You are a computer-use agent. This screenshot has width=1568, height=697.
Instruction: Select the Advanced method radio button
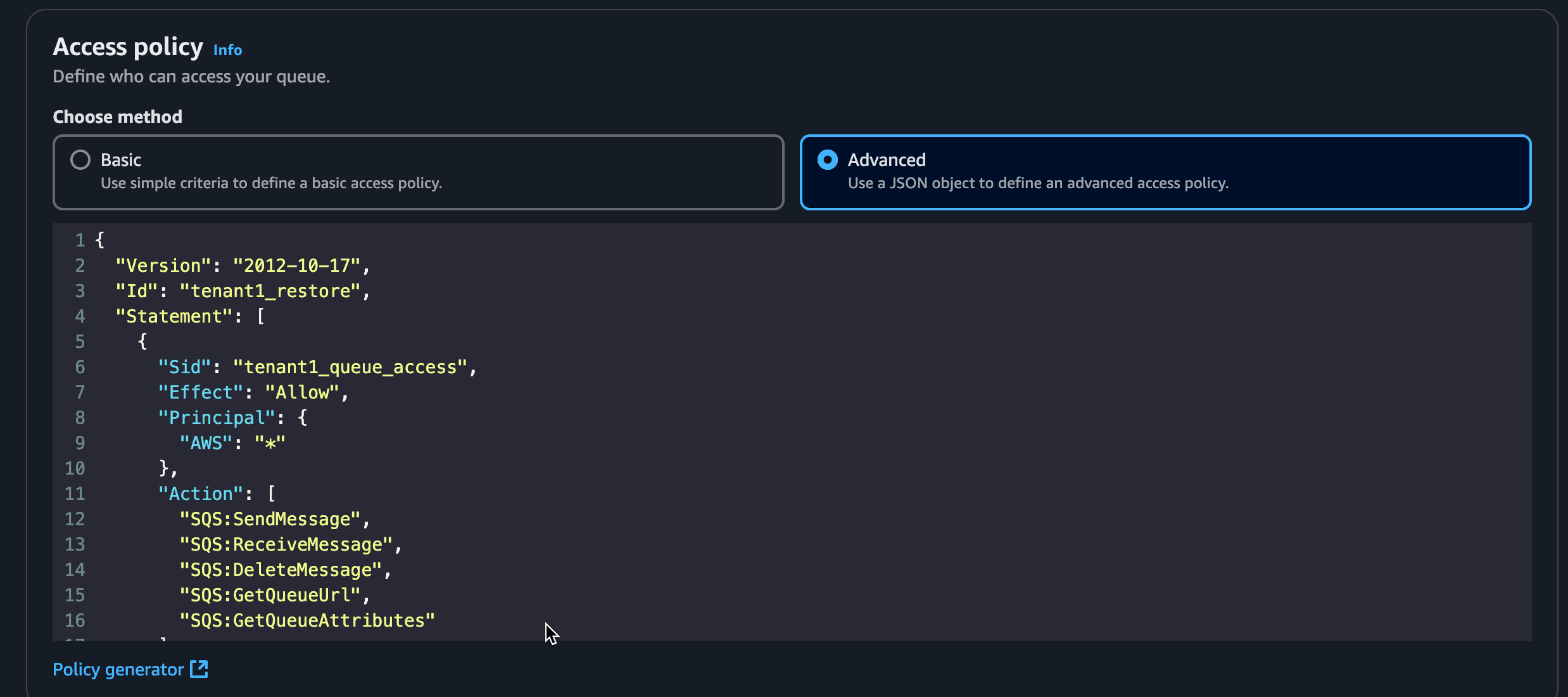pos(827,160)
